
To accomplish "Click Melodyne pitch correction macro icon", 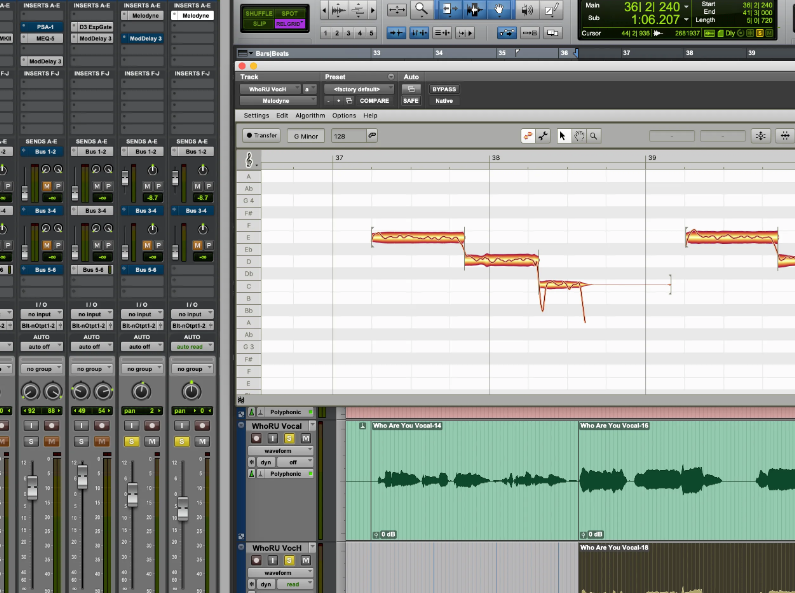I will click(761, 136).
